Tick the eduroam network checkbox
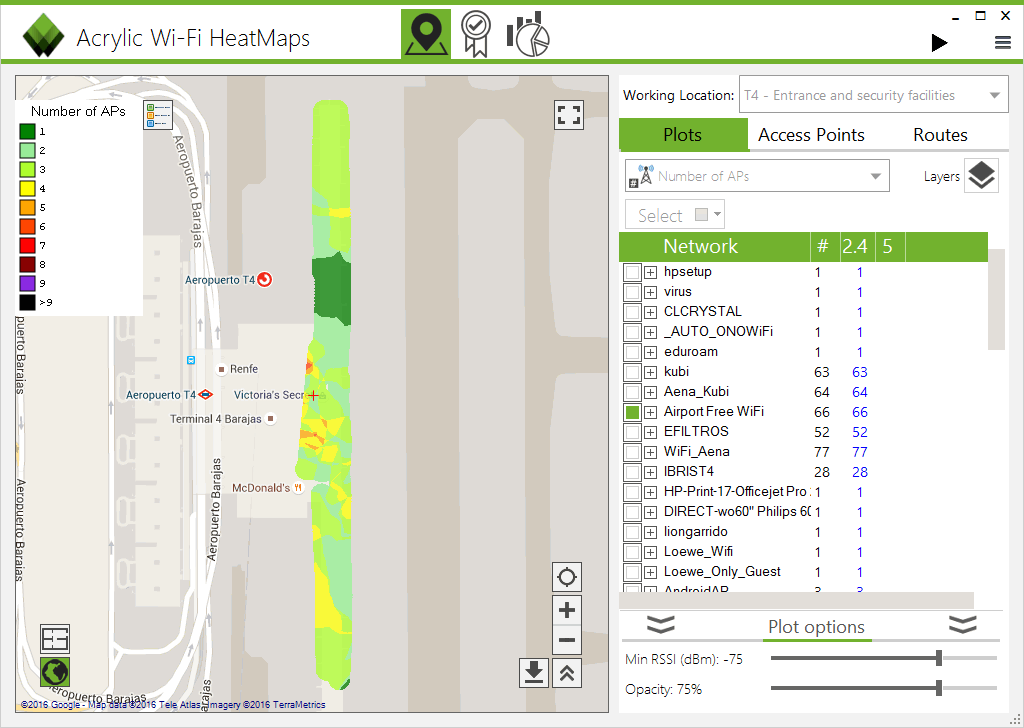1024x728 pixels. (632, 352)
